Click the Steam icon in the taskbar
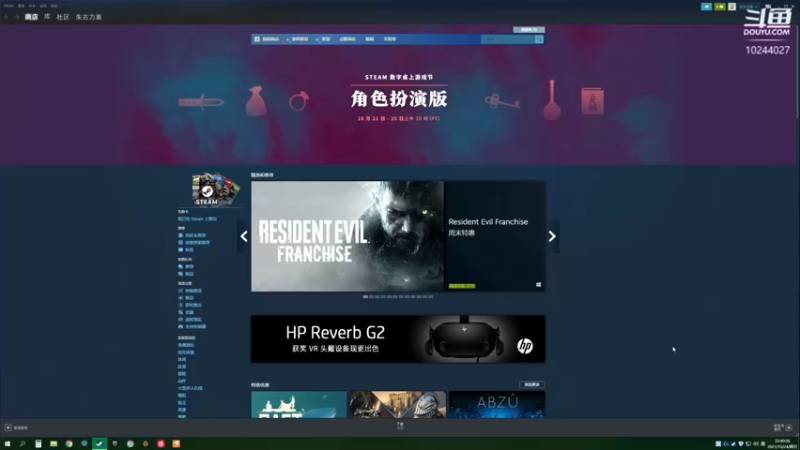800x450 pixels. (x=99, y=444)
